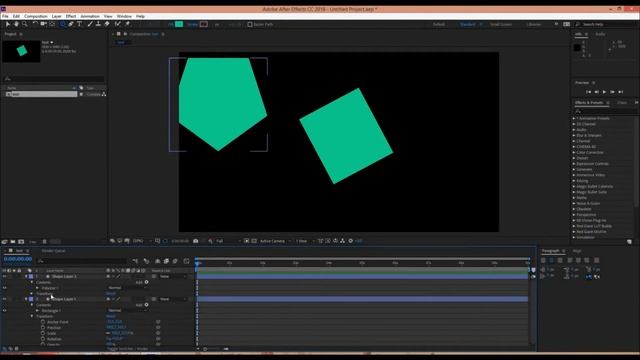
Task: Click the Motion Blur enable icon in timeline
Action: coord(175,261)
